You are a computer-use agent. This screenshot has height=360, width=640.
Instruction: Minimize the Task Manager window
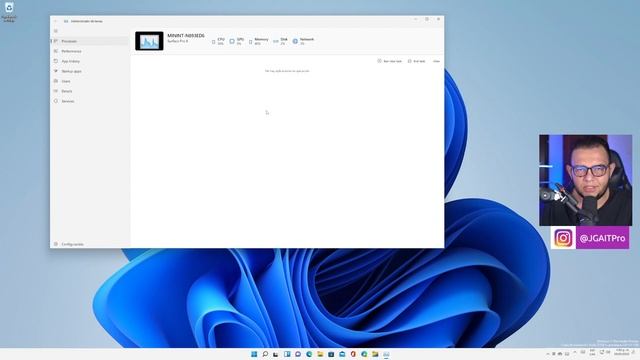point(416,19)
